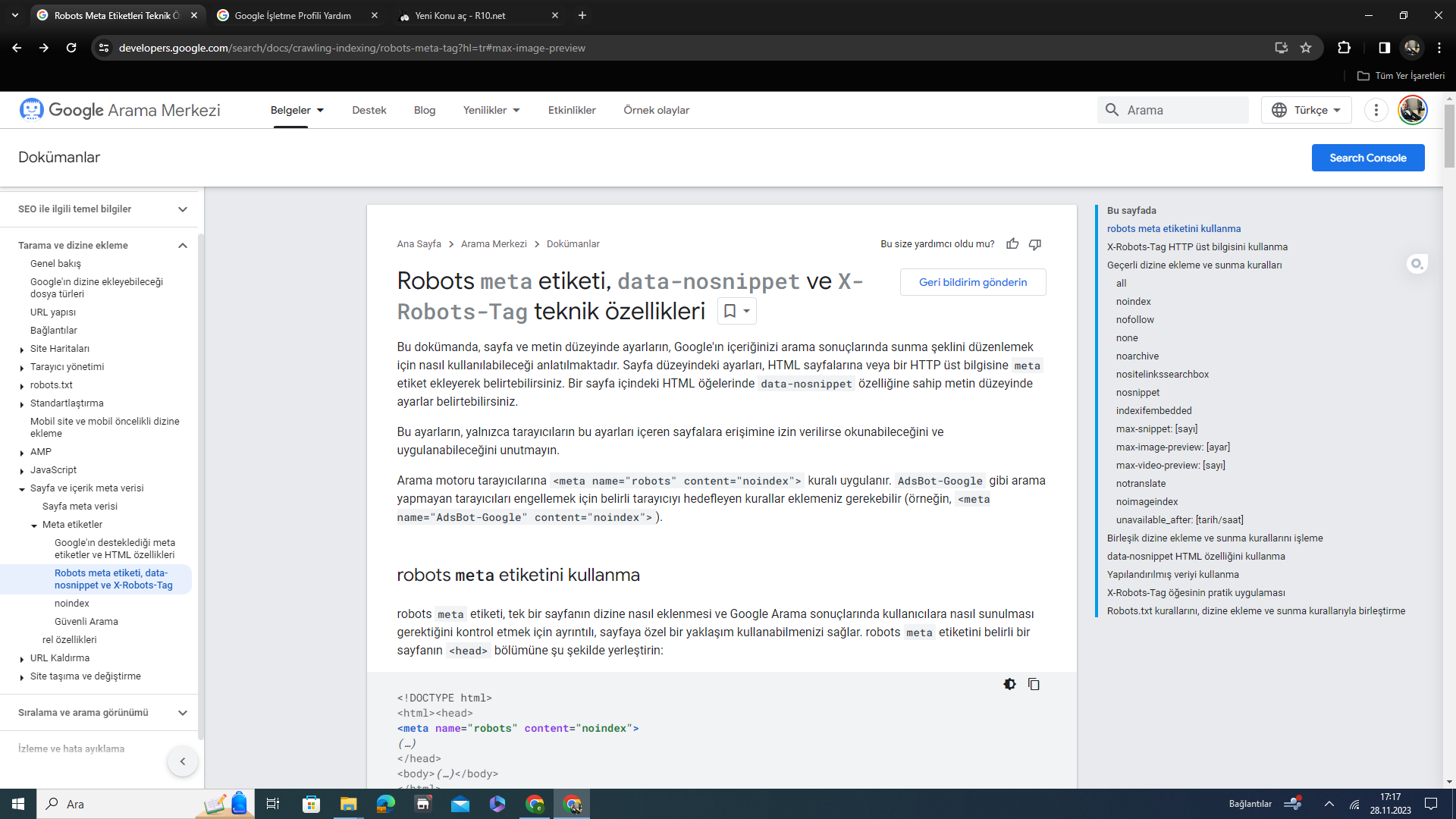Click the browser back arrow
This screenshot has width=1456, height=819.
click(x=17, y=48)
